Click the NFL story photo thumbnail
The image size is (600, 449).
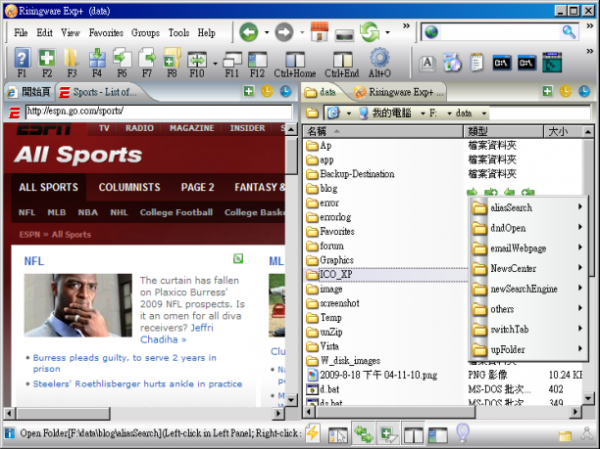78,305
